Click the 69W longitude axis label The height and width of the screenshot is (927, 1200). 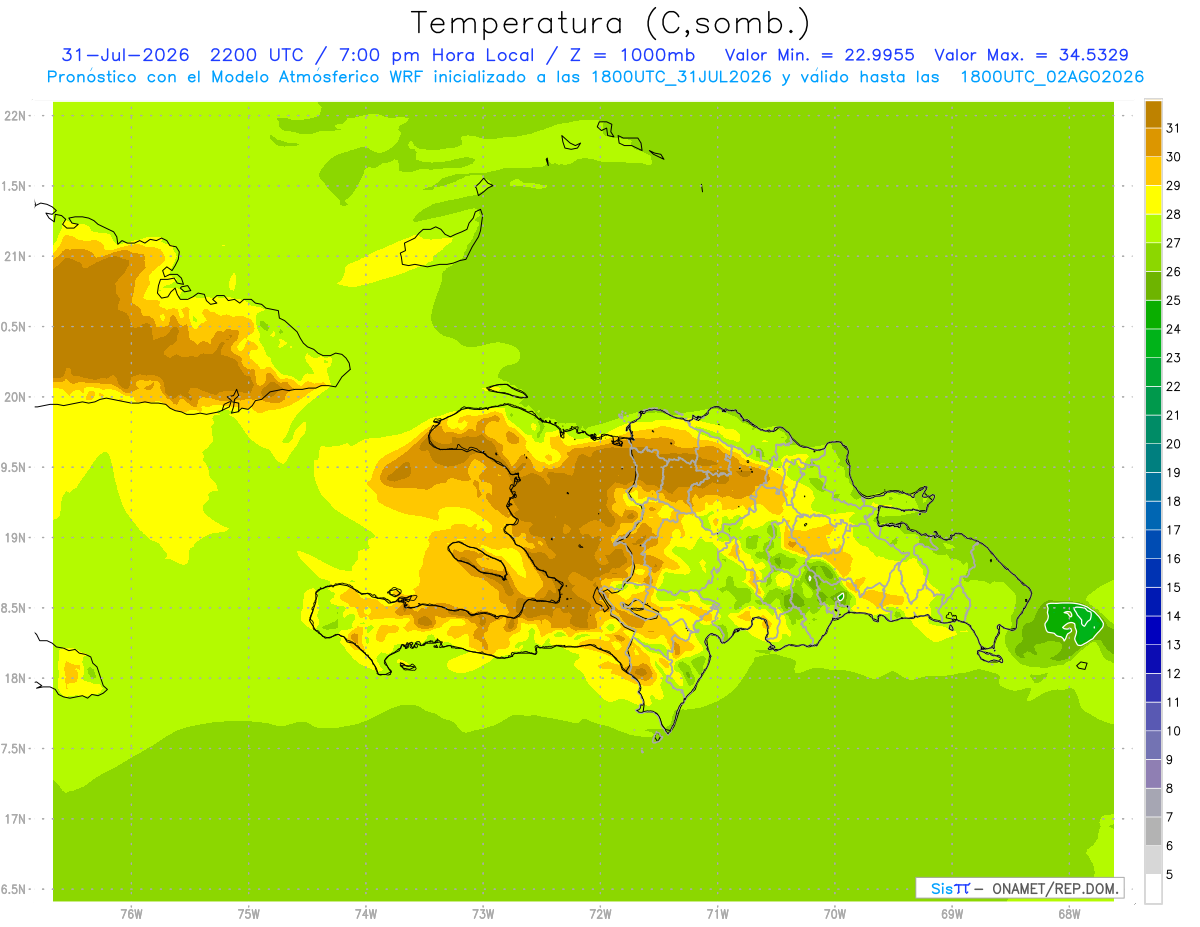(952, 914)
